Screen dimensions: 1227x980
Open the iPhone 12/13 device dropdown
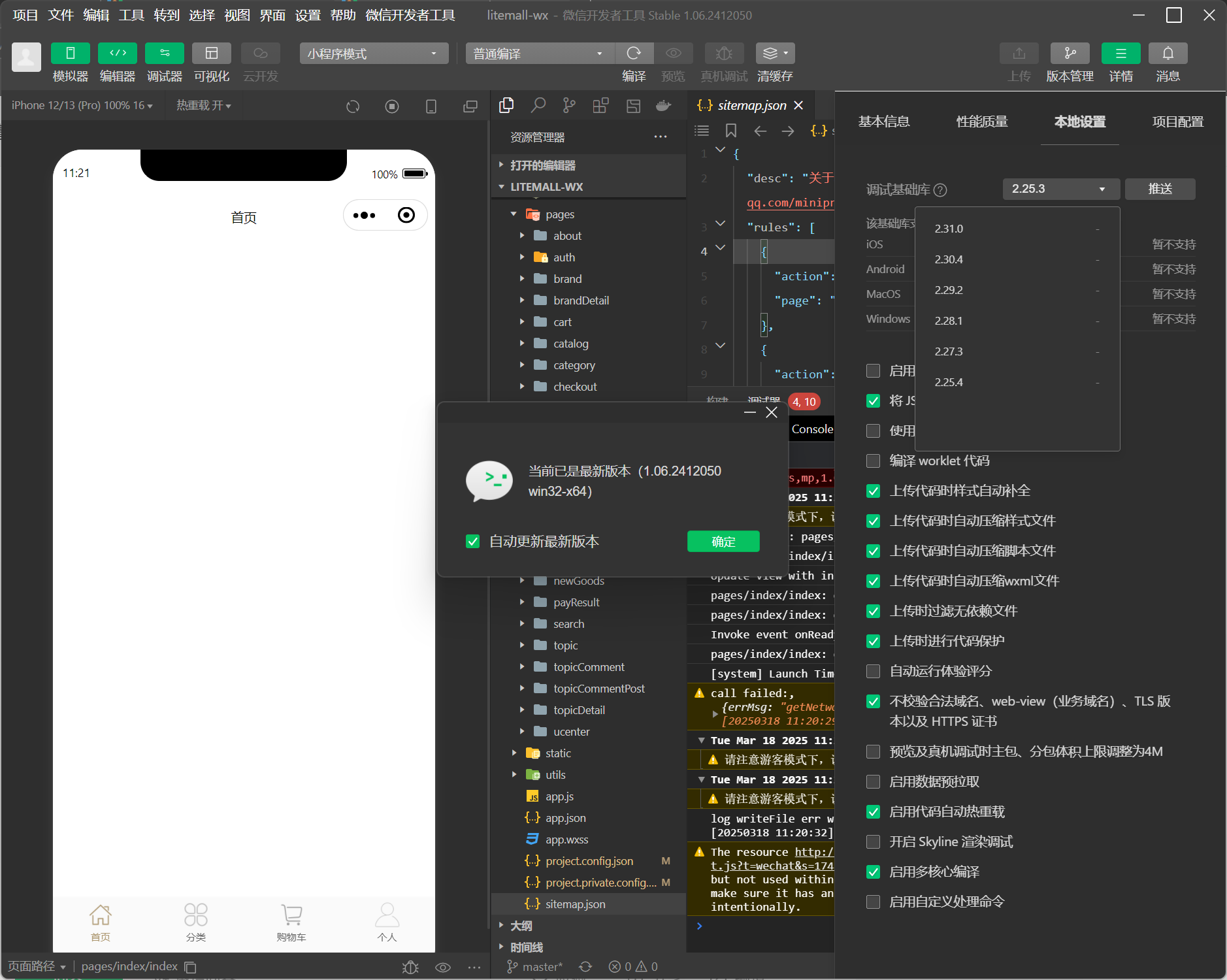point(82,105)
